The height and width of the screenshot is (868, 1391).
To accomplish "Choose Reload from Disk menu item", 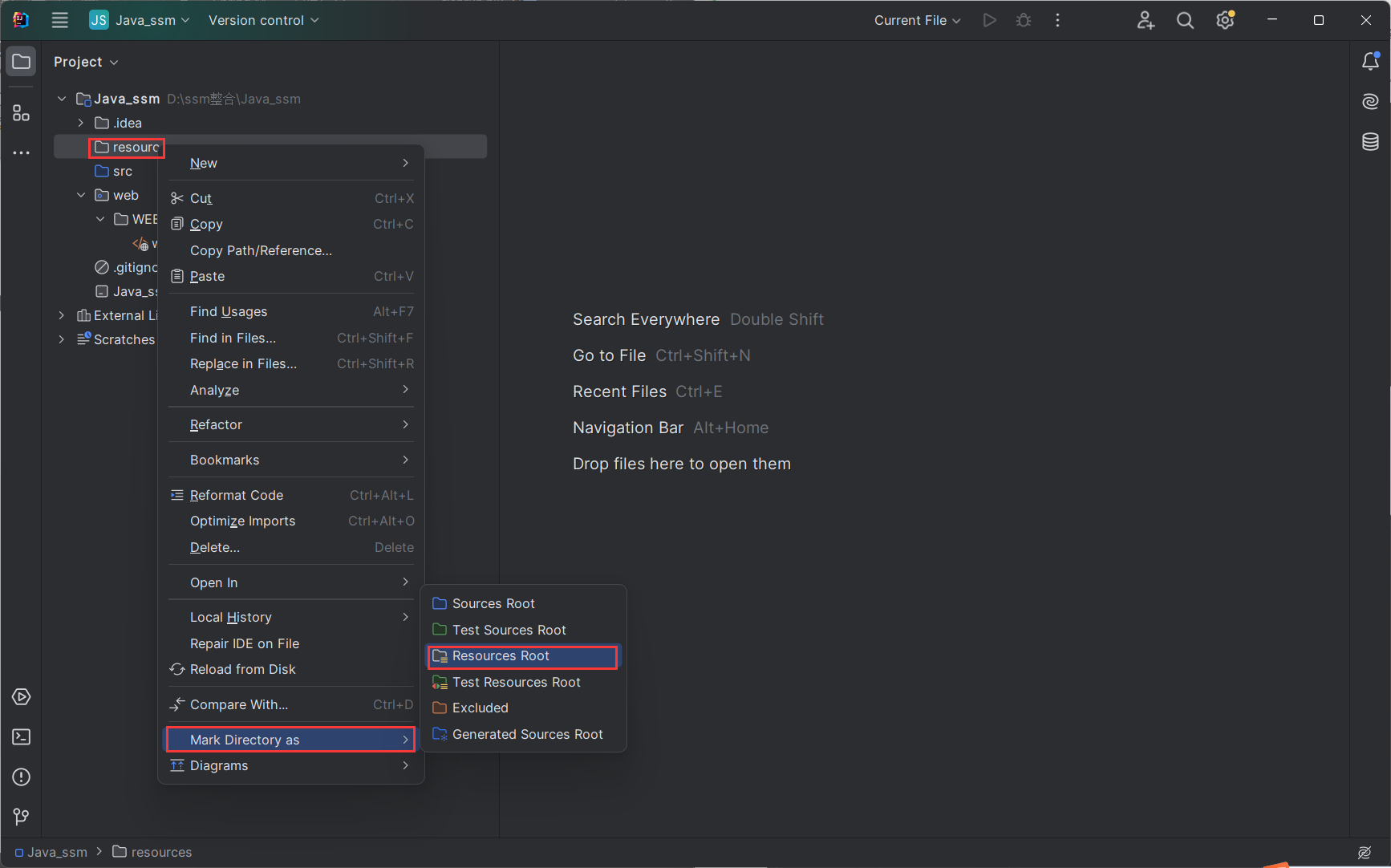I will (x=242, y=670).
